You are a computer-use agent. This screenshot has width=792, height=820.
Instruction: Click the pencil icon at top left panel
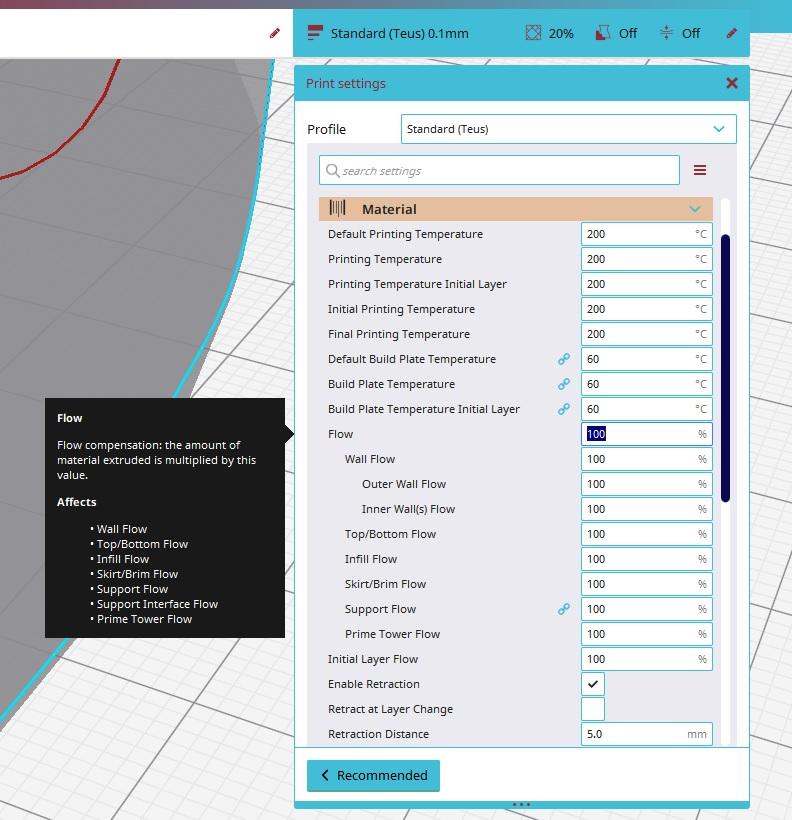pyautogui.click(x=275, y=33)
